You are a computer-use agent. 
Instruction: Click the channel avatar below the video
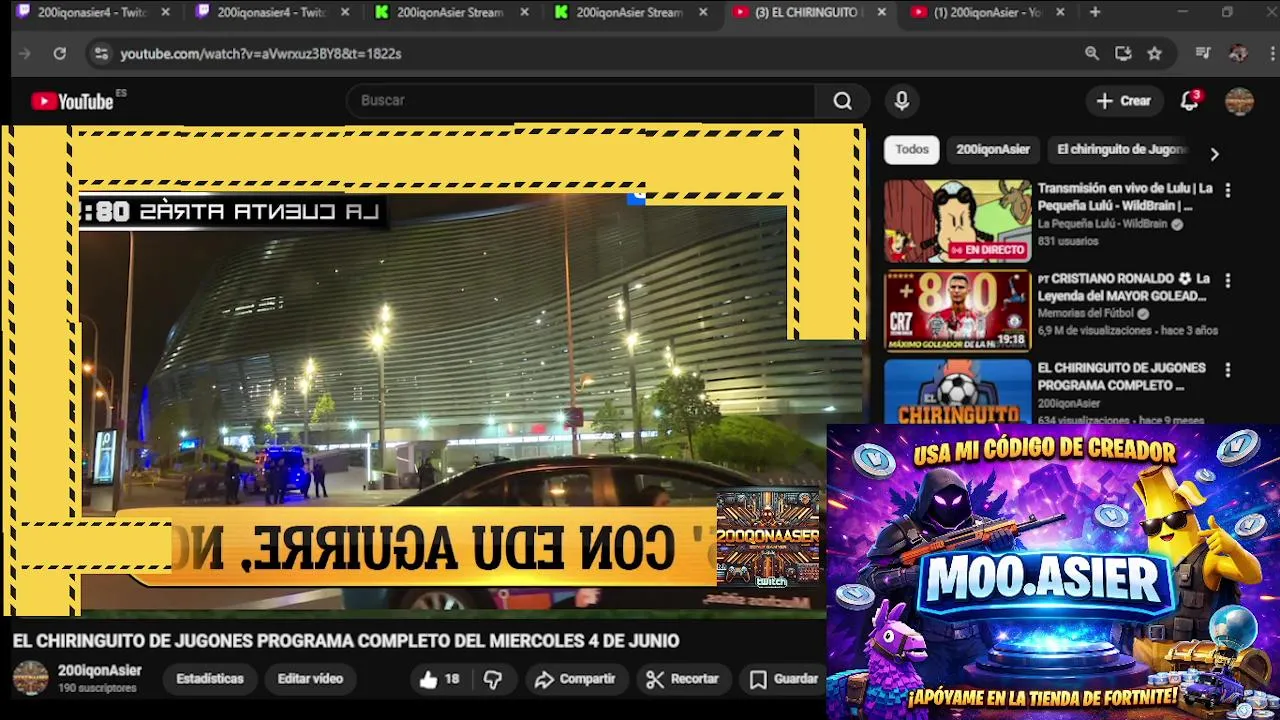[30, 678]
